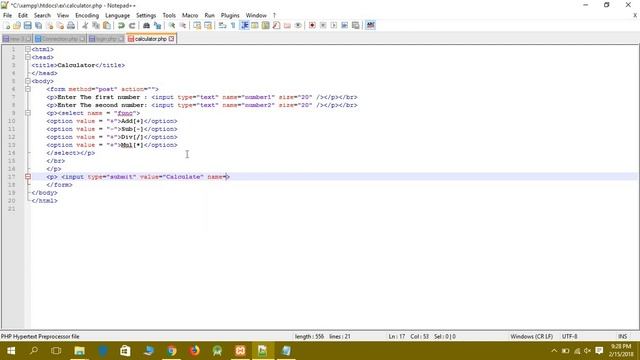Save the current file using toolbar

click(27, 25)
